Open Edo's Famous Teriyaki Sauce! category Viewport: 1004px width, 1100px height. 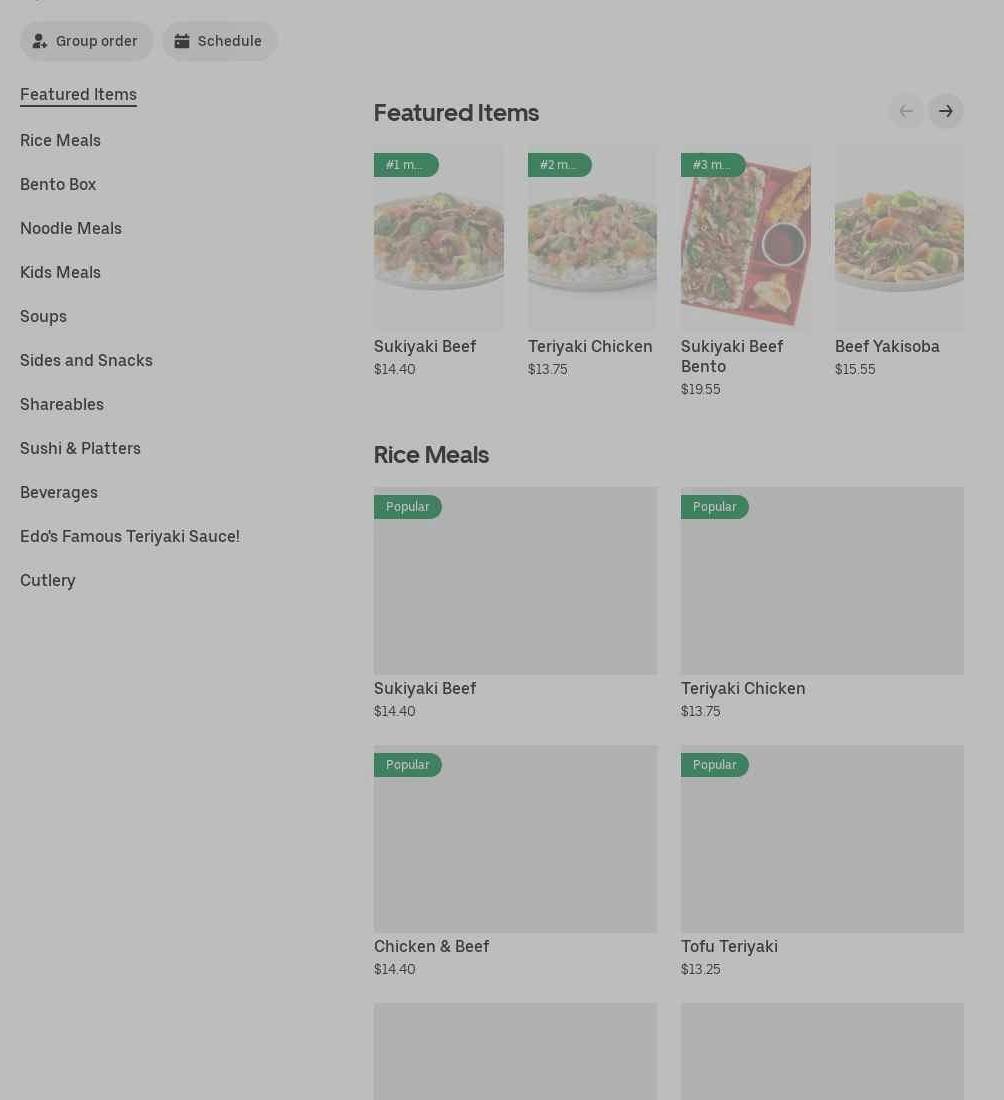tap(130, 536)
